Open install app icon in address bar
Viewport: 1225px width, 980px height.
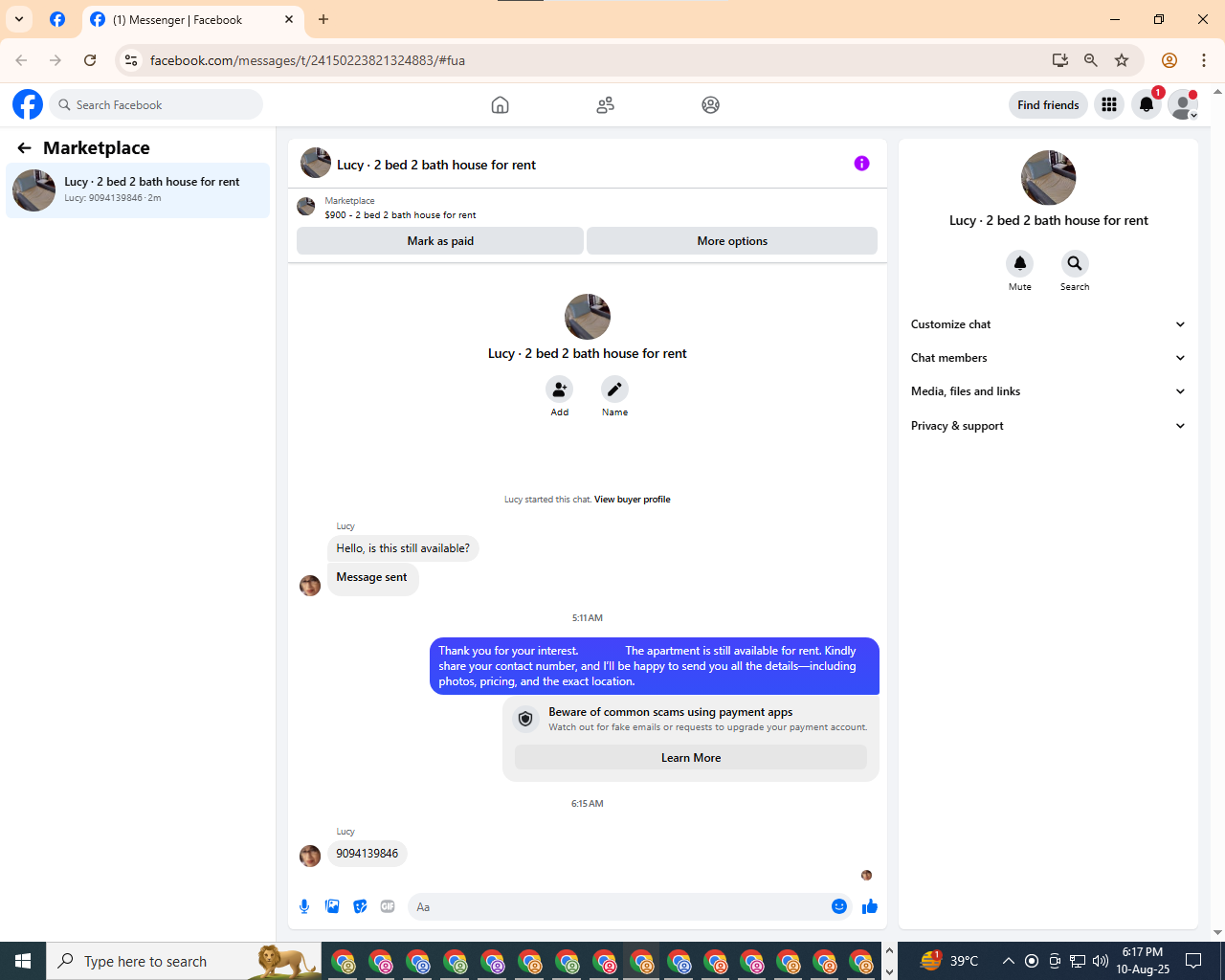point(1059,60)
